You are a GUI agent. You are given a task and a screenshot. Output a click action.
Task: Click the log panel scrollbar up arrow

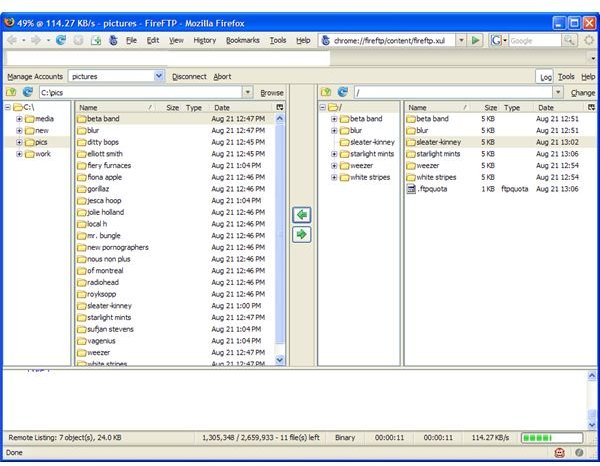[x=592, y=375]
